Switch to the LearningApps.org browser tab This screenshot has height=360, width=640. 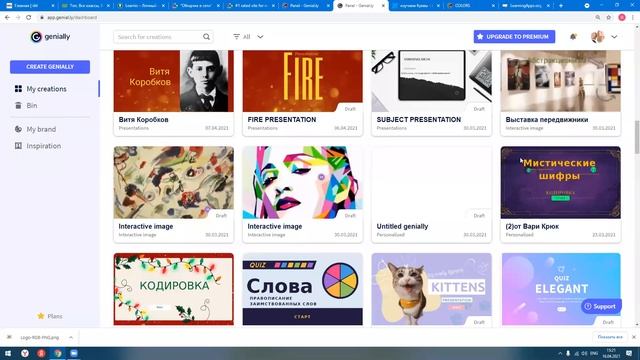click(526, 6)
